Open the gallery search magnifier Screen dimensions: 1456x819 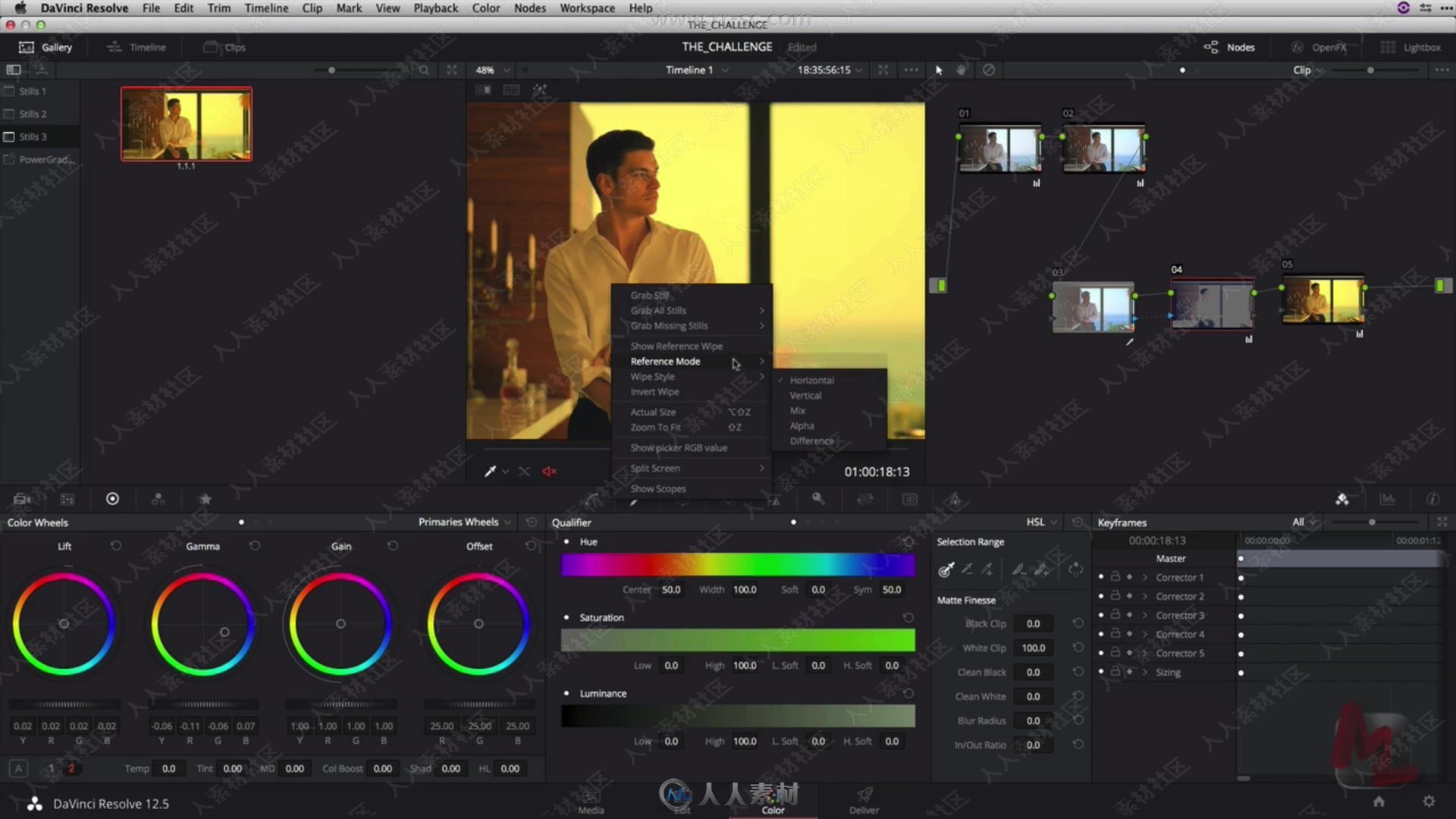click(424, 70)
